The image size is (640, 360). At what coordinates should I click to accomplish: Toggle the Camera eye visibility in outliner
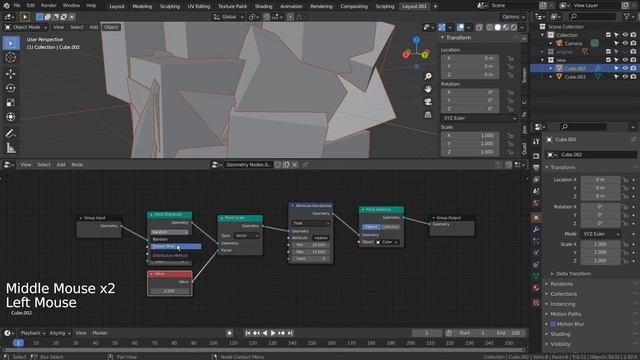(625, 43)
